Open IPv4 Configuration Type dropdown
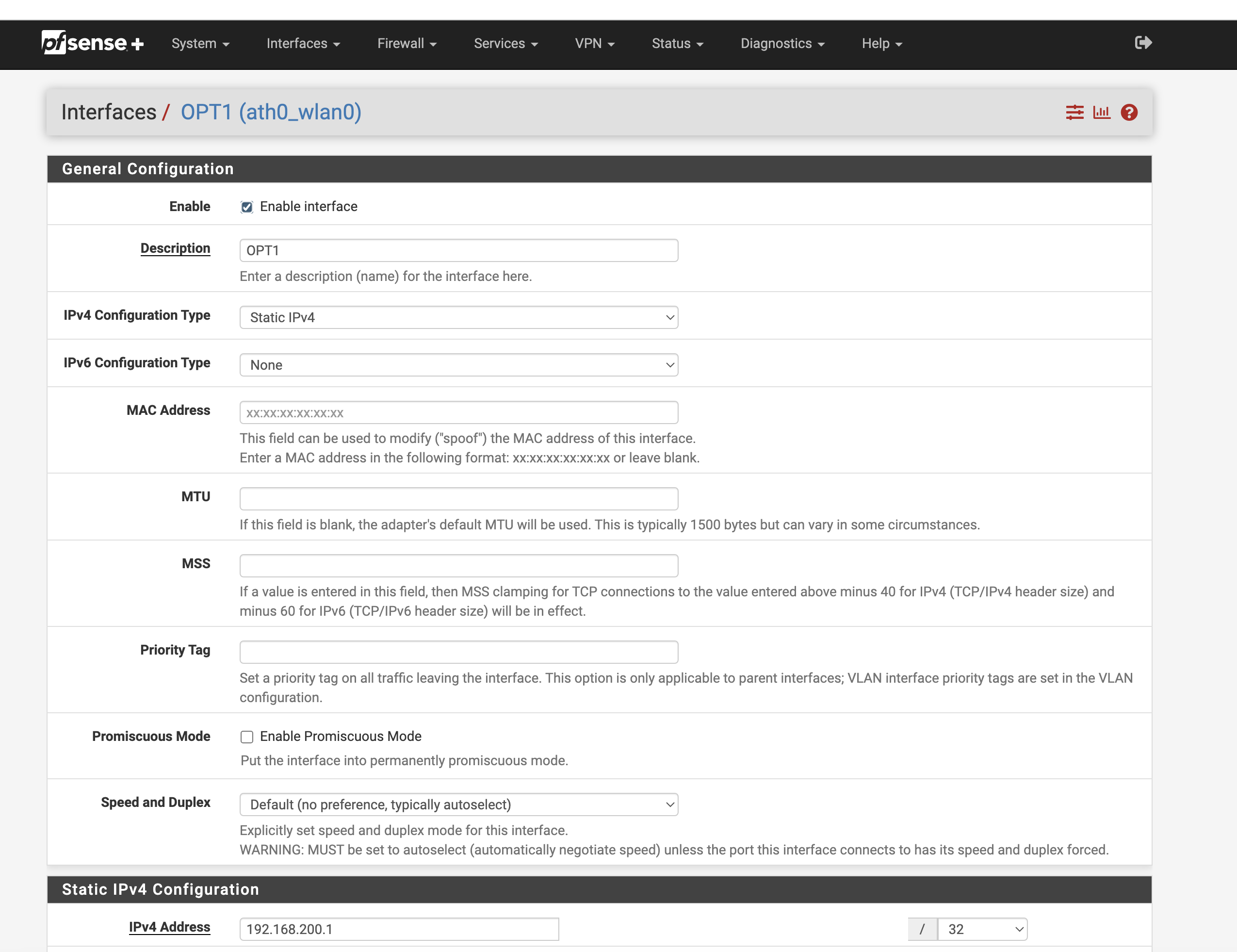Viewport: 1237px width, 952px height. [x=458, y=317]
